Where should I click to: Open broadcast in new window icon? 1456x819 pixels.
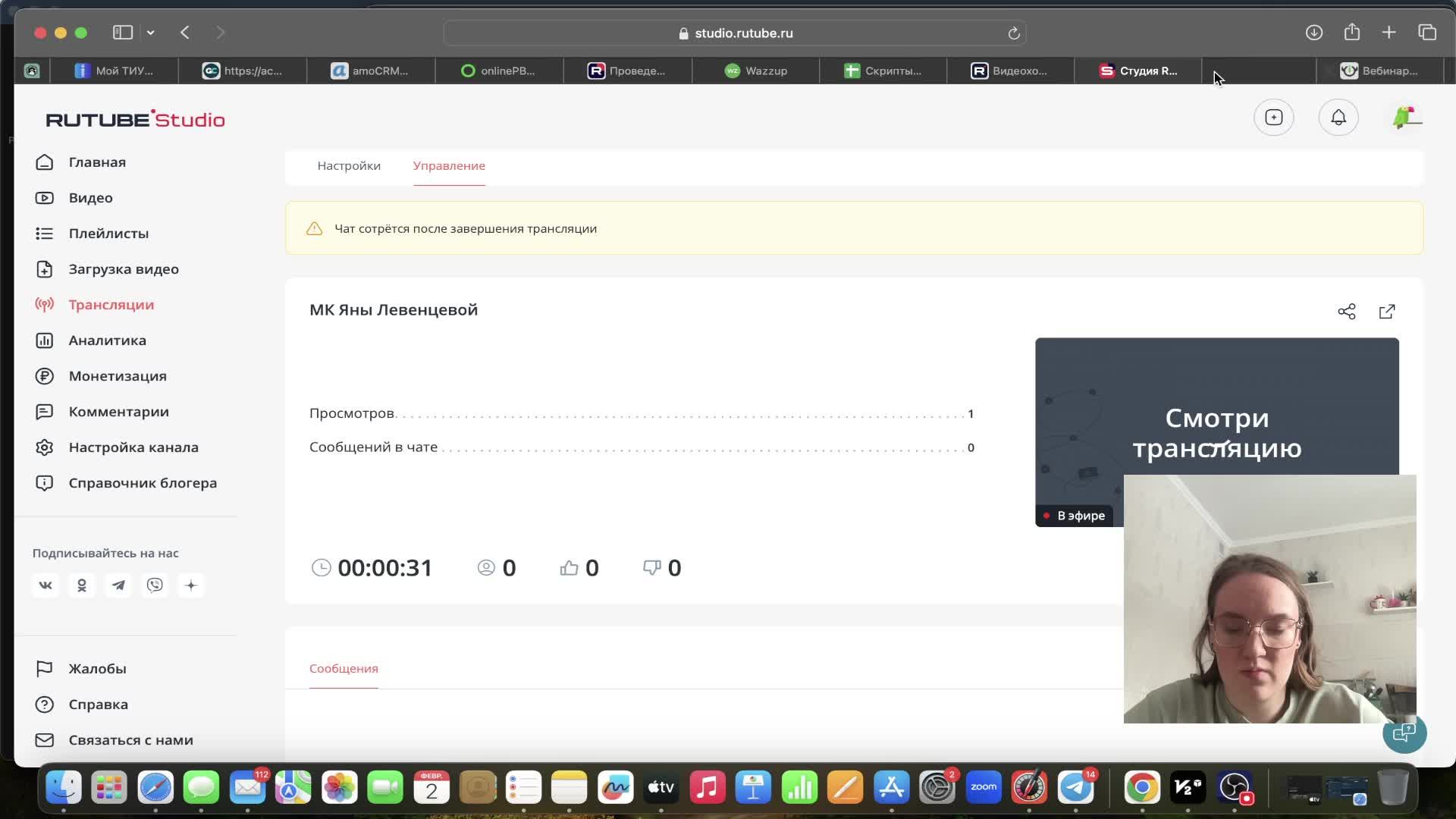pos(1387,312)
